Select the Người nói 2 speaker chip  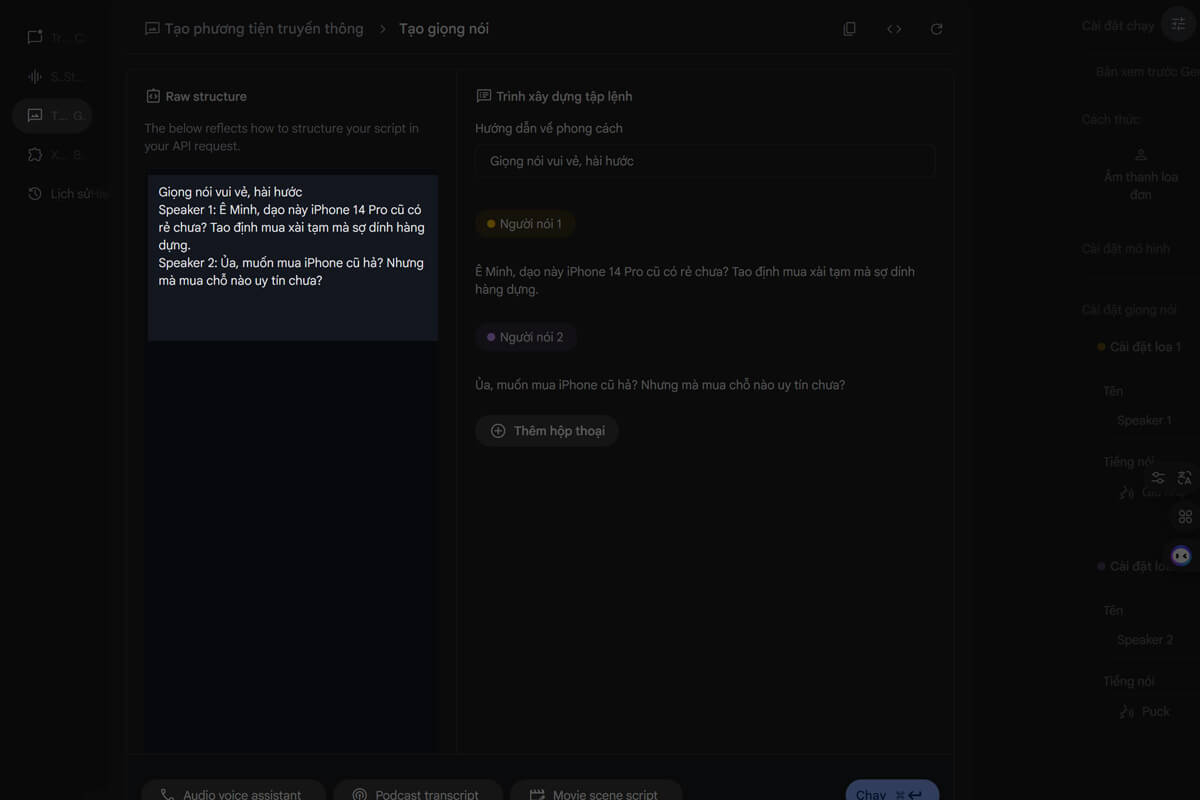[x=525, y=337]
